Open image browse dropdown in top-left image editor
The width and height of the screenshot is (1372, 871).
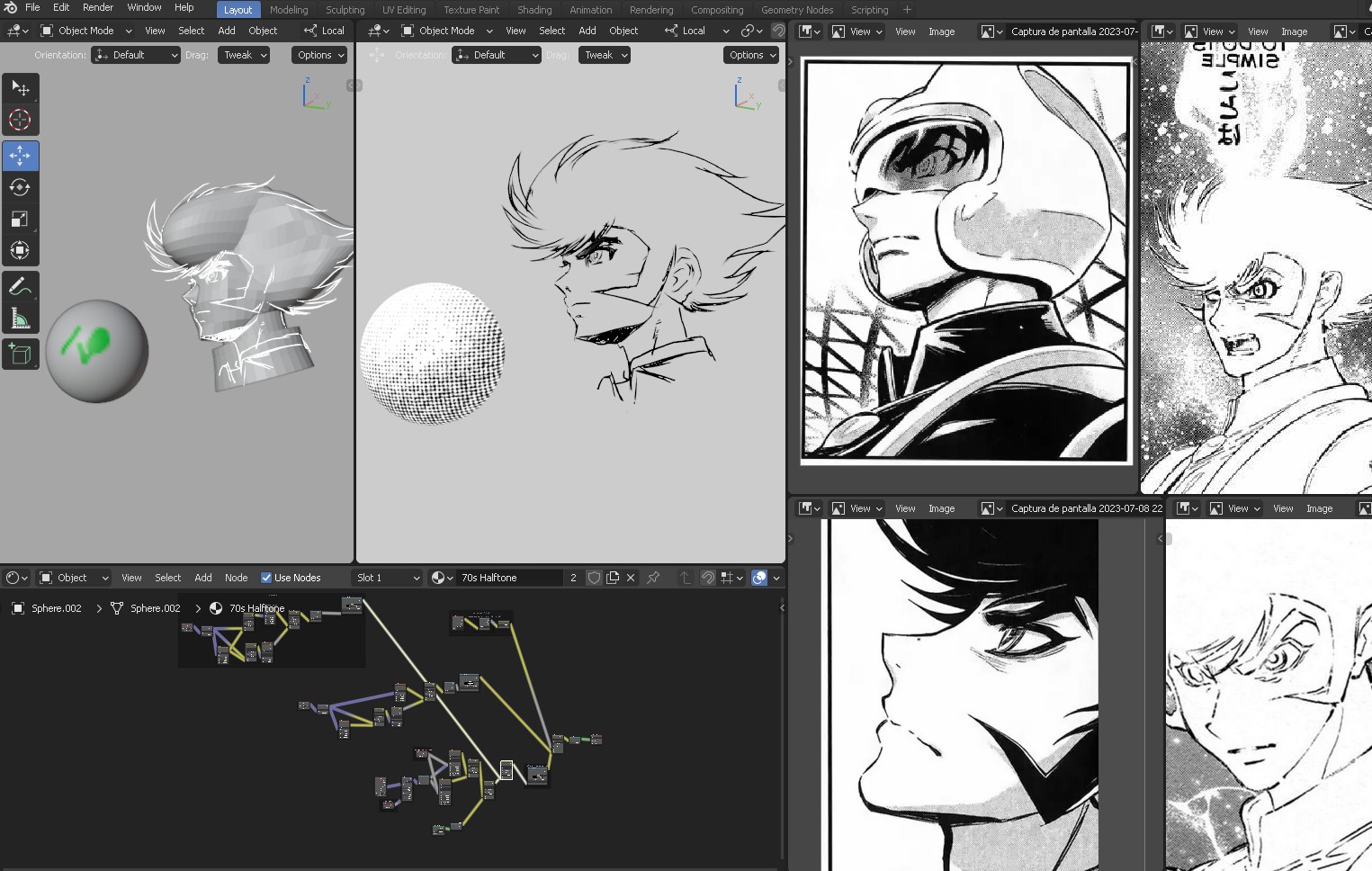(991, 31)
